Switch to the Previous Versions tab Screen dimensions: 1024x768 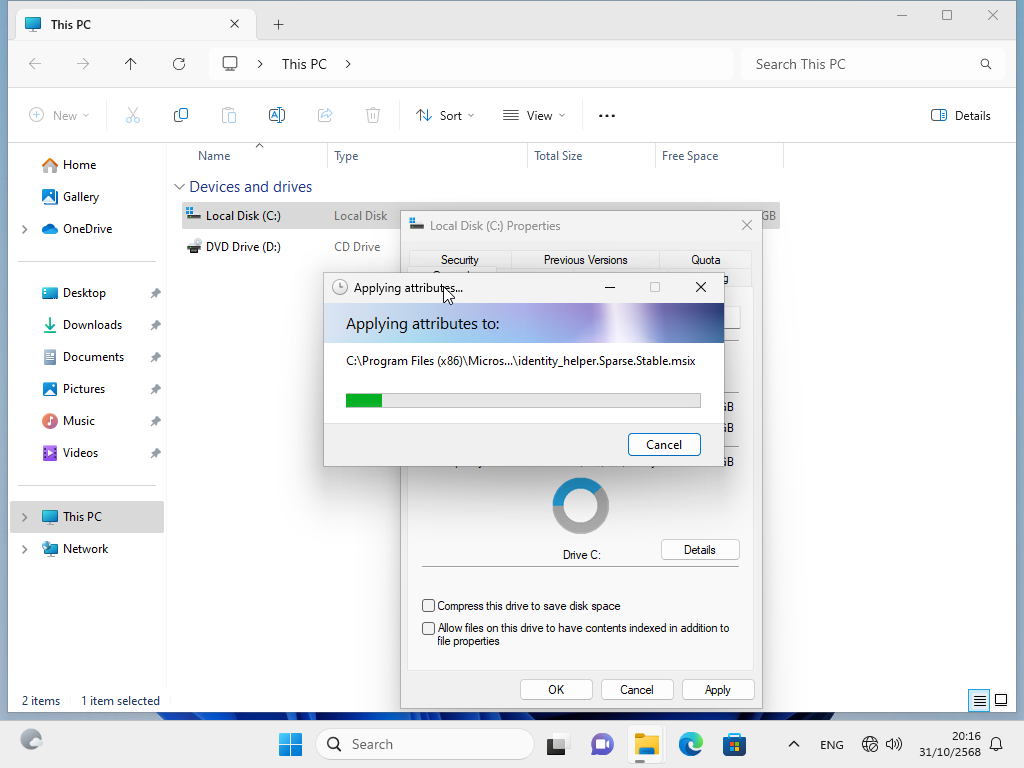(x=585, y=260)
